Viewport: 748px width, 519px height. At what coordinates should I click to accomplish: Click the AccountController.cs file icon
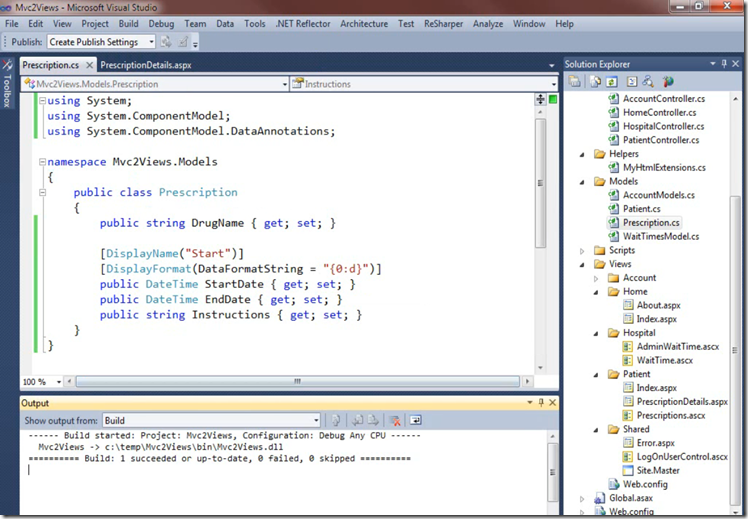(613, 99)
